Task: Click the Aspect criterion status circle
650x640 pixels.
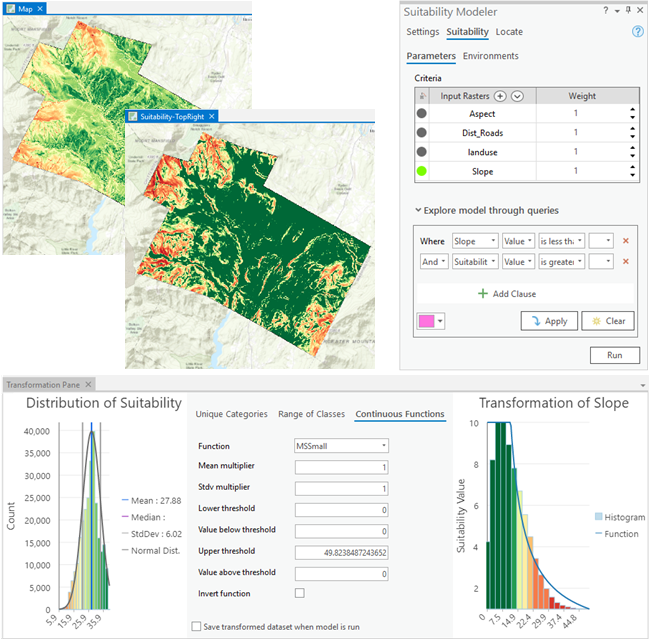Action: click(422, 115)
